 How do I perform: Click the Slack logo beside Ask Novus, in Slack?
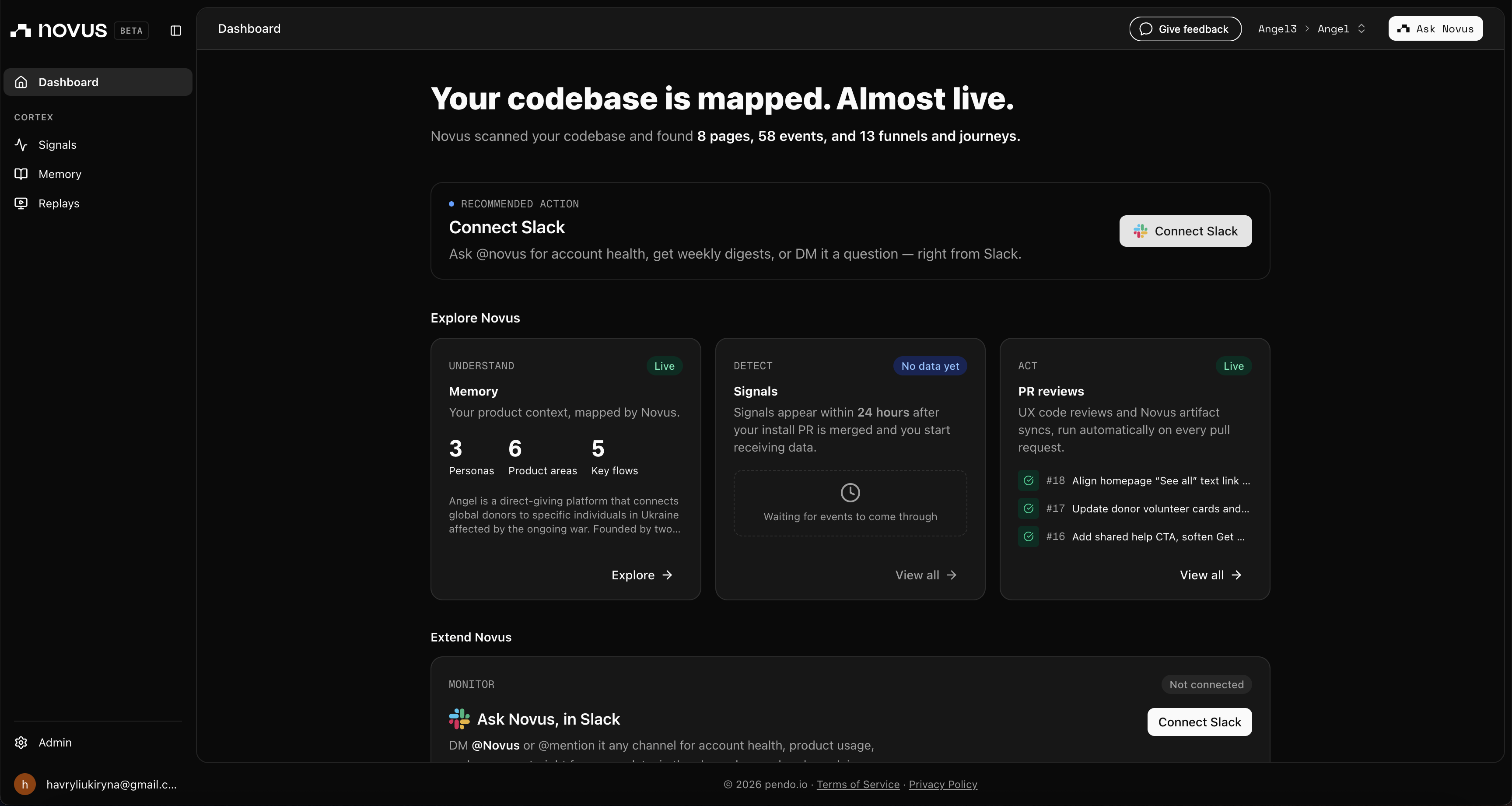[x=459, y=719]
